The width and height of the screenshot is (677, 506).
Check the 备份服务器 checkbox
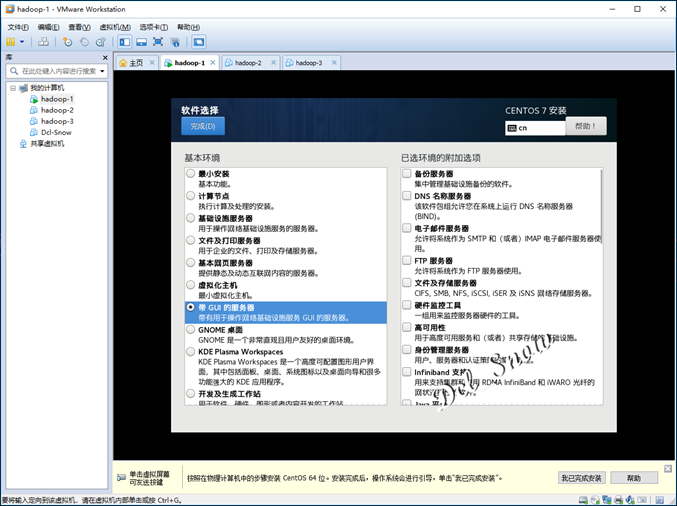point(407,174)
